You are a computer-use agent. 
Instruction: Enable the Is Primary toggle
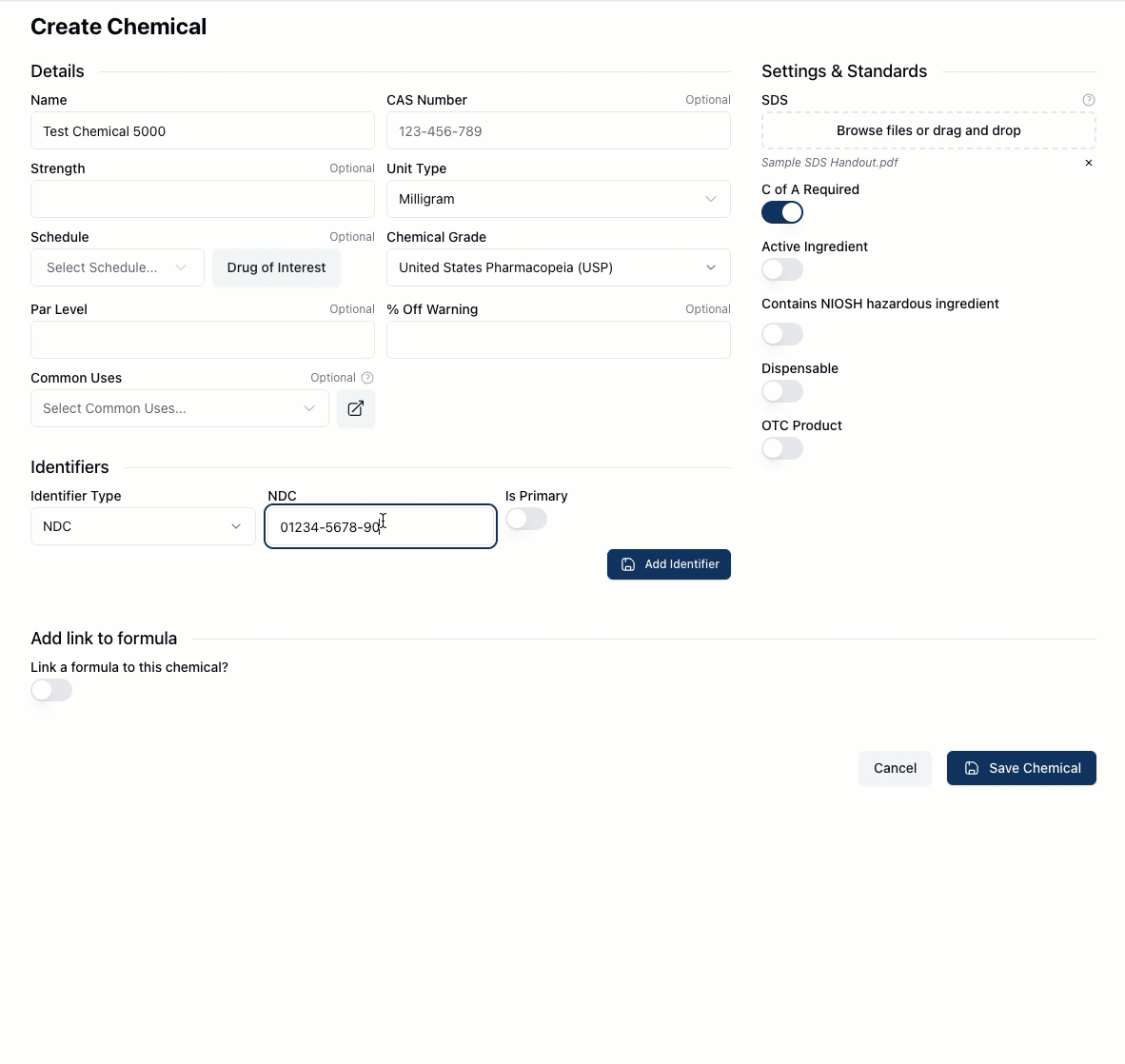coord(525,519)
